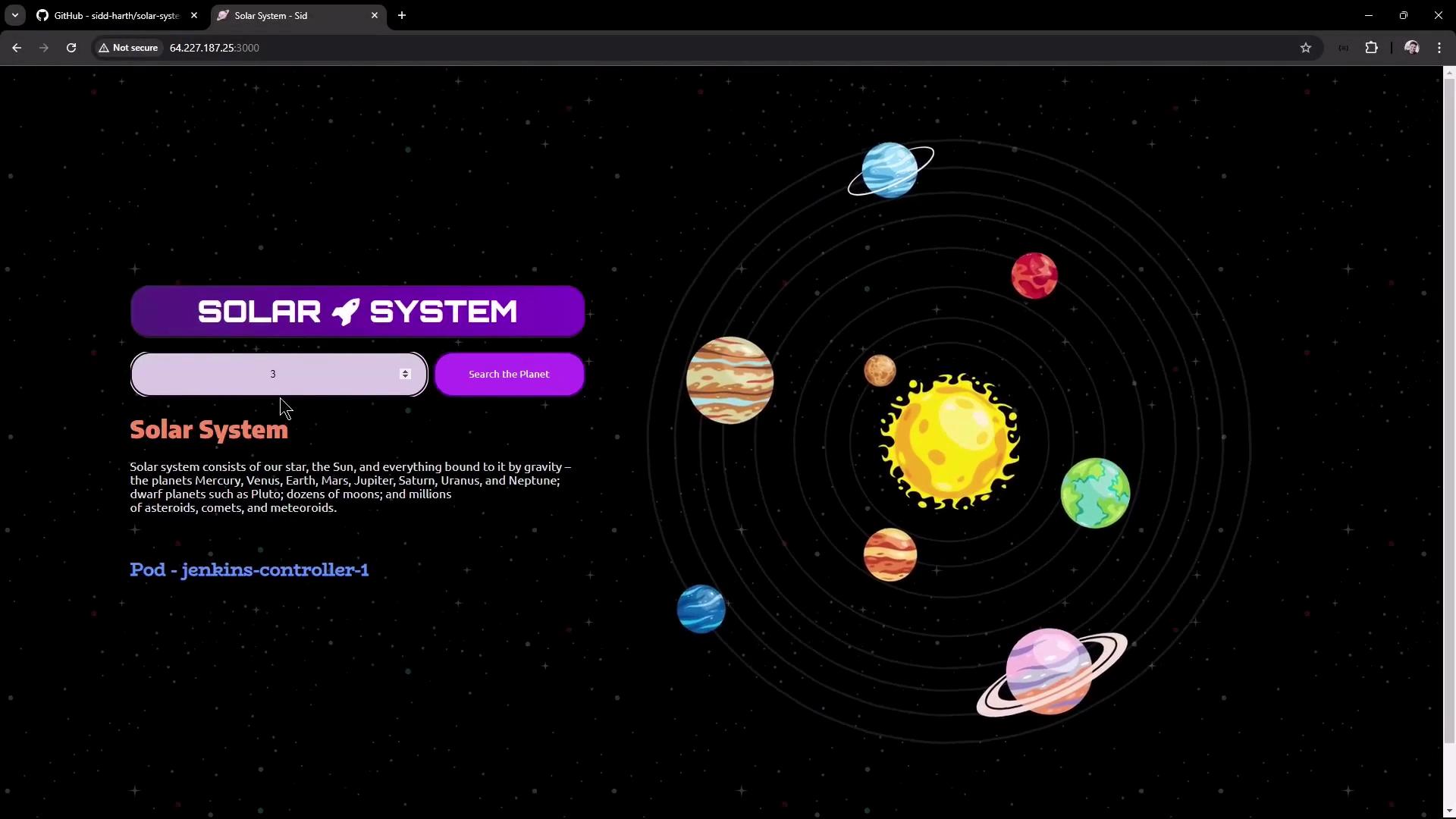The width and height of the screenshot is (1456, 819).
Task: Open a new browser tab
Action: [x=402, y=15]
